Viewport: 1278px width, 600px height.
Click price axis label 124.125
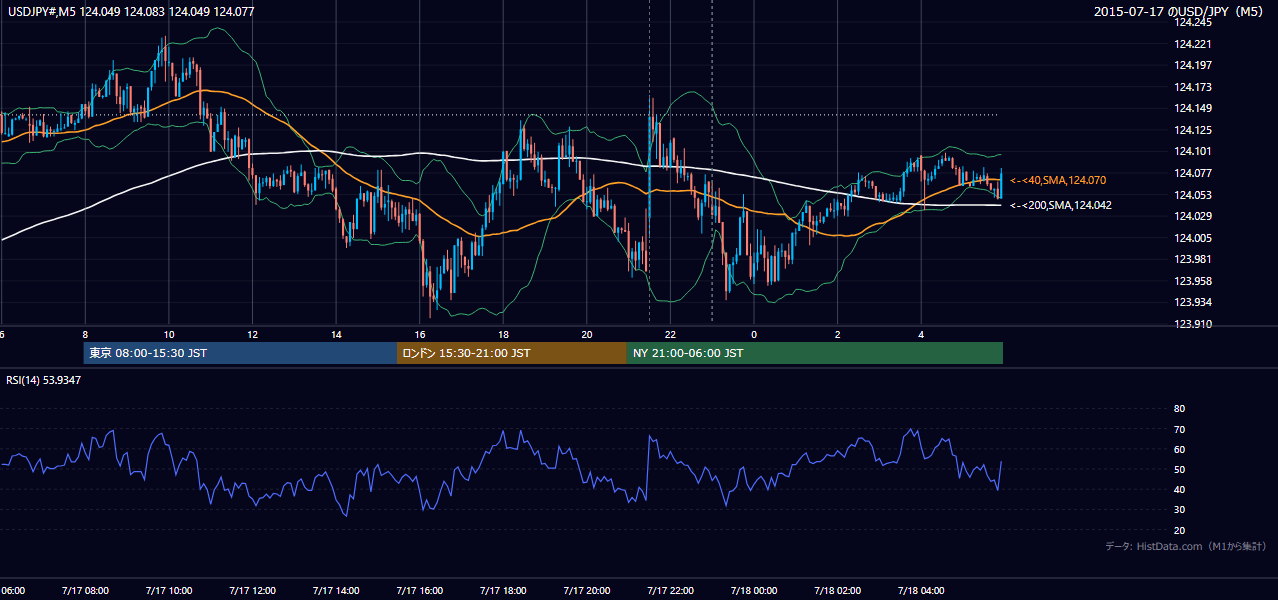pos(1192,130)
